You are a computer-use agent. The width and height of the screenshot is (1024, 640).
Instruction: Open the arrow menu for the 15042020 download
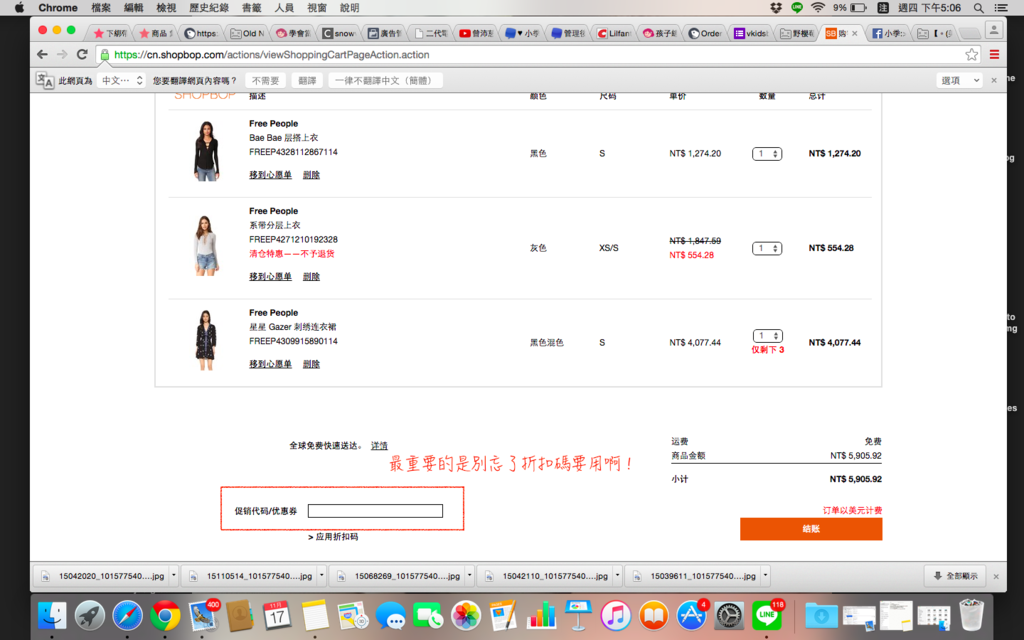click(174, 576)
